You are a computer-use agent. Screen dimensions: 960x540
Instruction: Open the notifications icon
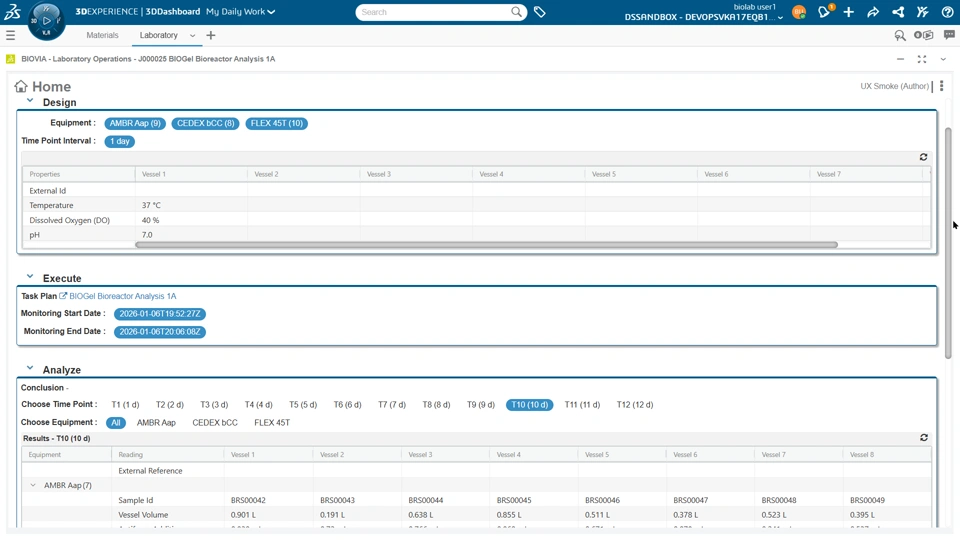(x=824, y=12)
